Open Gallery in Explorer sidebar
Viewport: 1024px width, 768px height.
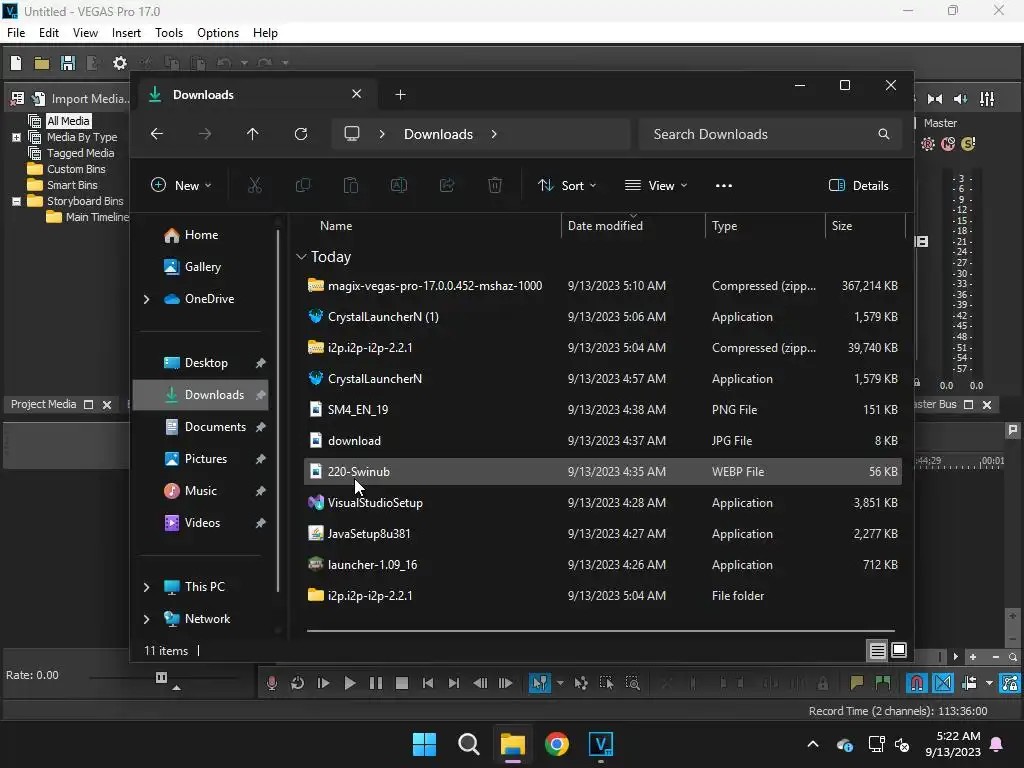point(202,267)
